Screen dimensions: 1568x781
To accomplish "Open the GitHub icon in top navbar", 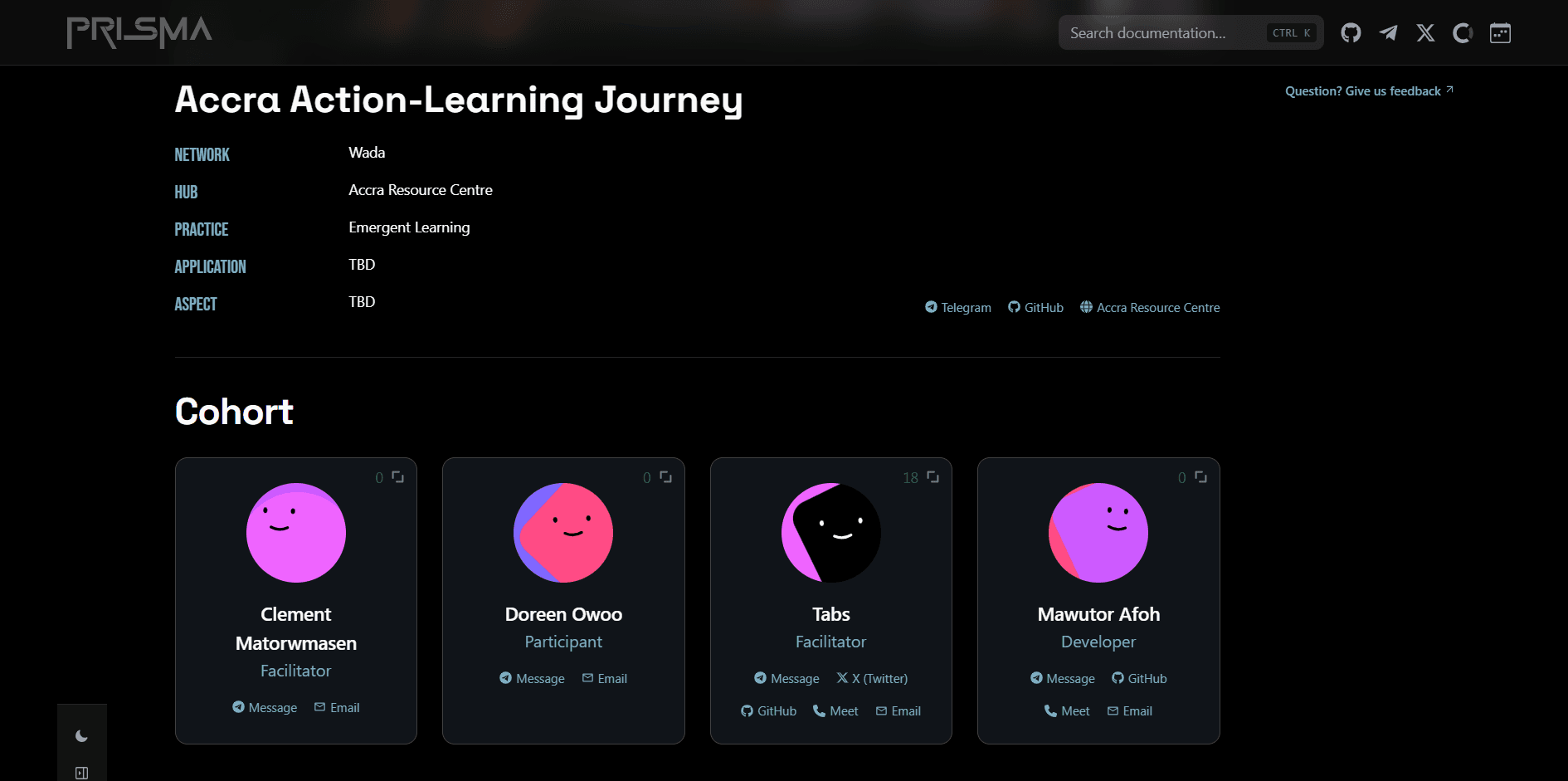I will coord(1351,33).
